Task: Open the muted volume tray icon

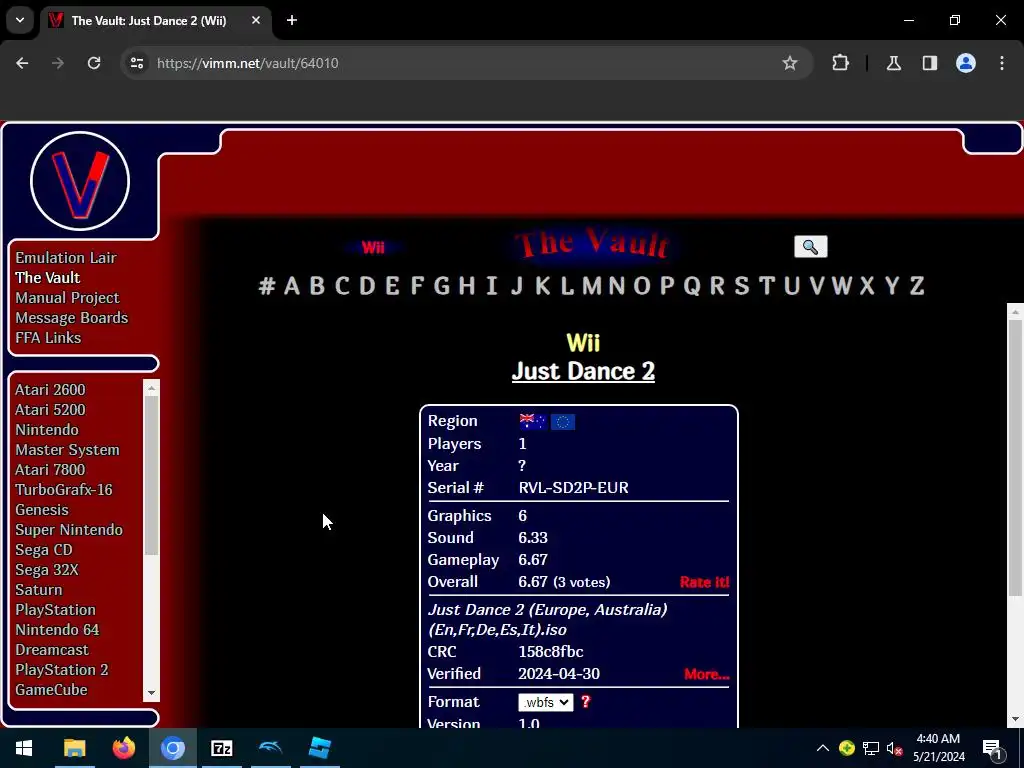Action: [x=894, y=748]
